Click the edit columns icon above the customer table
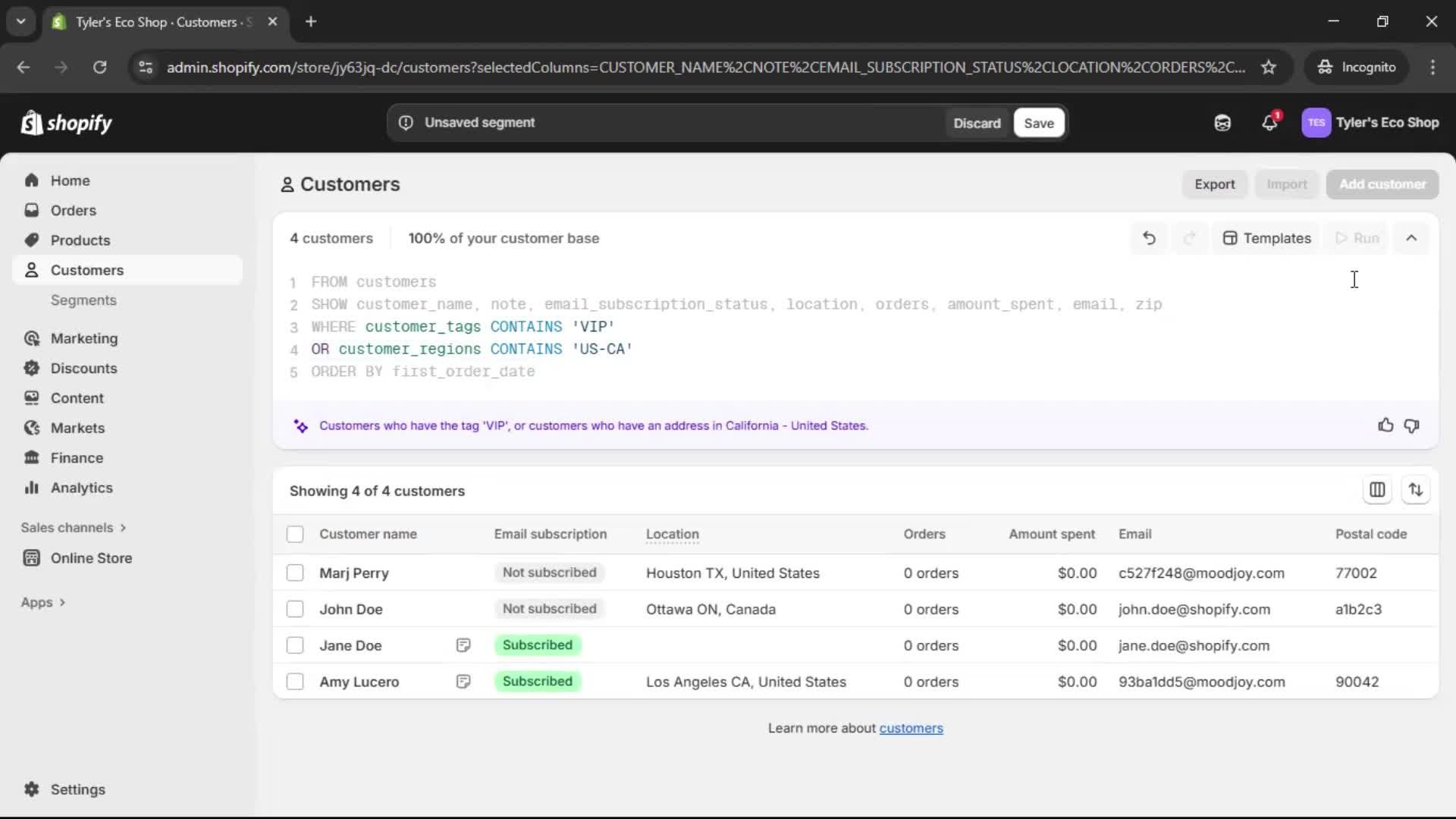 pyautogui.click(x=1378, y=490)
